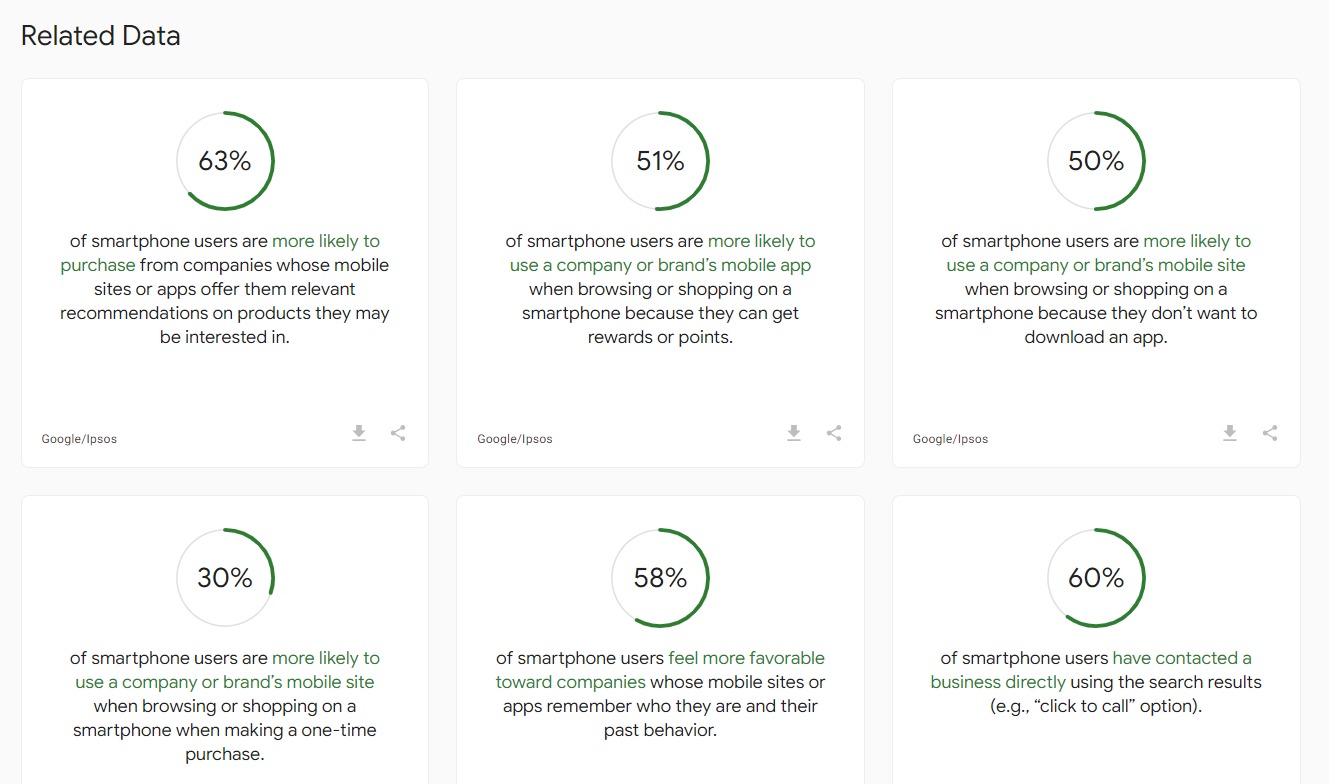Open mobile site link in 50% card
The width and height of the screenshot is (1329, 784).
pyautogui.click(x=1097, y=253)
